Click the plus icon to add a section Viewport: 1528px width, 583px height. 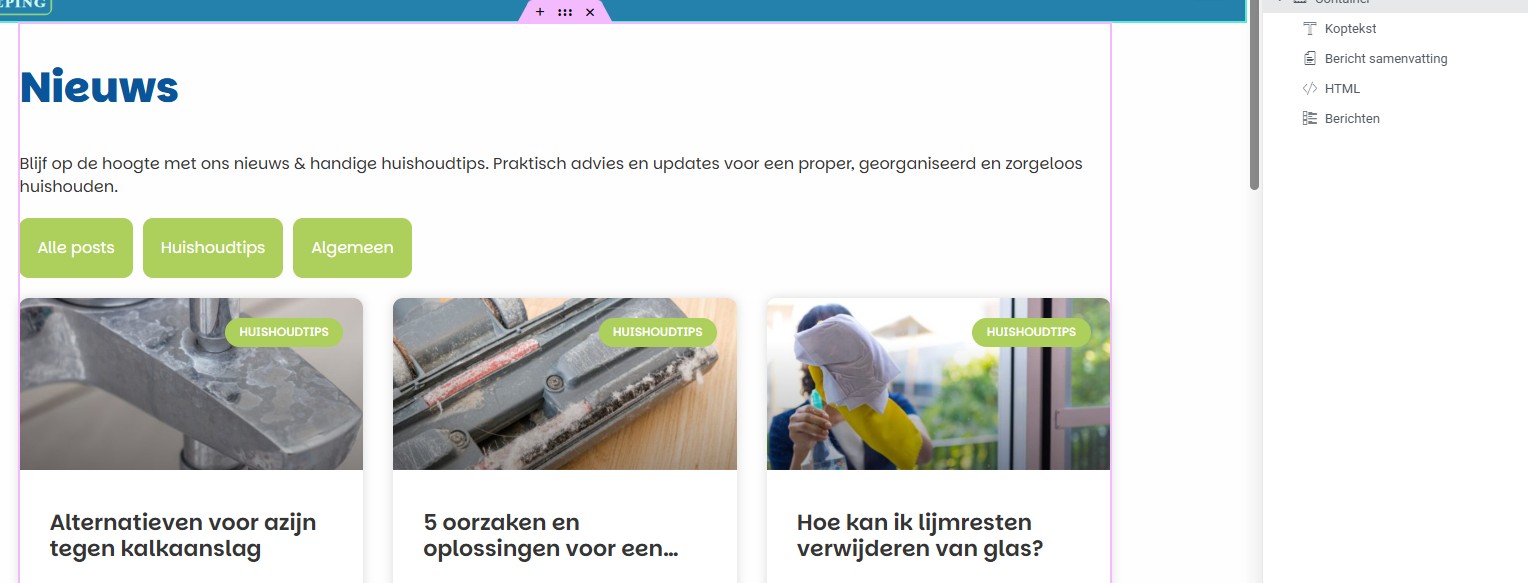[540, 12]
